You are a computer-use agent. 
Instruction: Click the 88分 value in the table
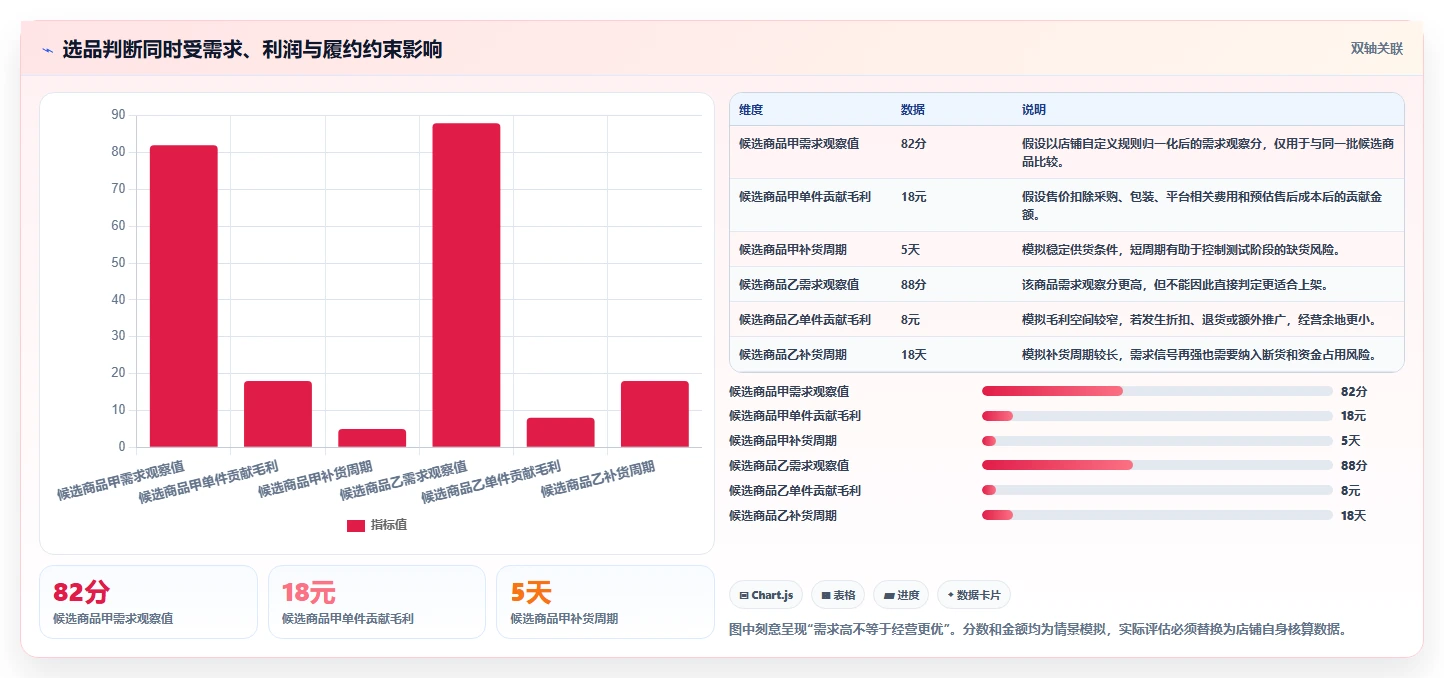913,285
